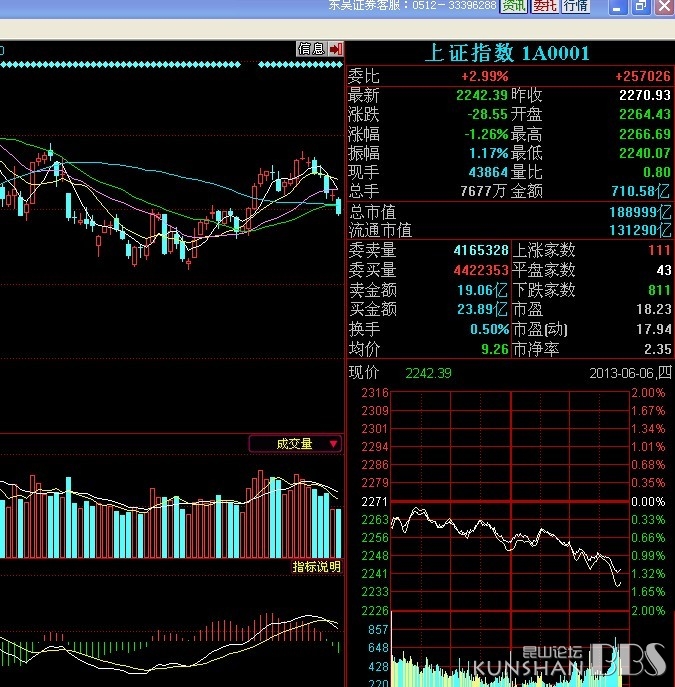Click the latest candlestick on K-line chart

(338, 205)
